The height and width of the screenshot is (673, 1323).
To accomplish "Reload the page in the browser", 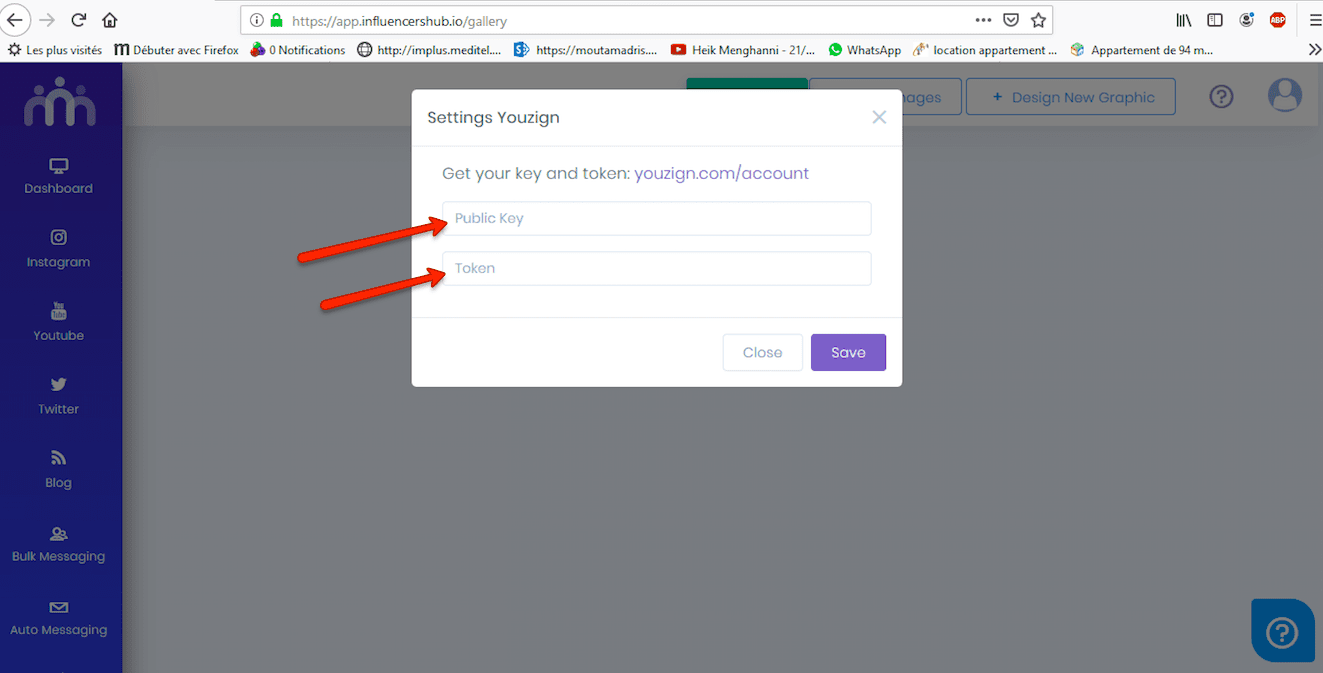I will pos(78,20).
